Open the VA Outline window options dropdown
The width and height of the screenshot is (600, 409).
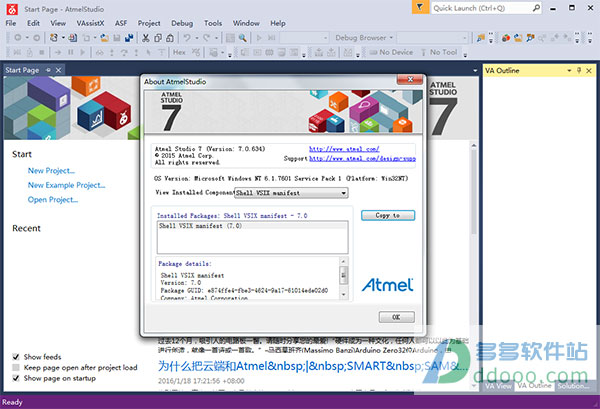tap(569, 70)
